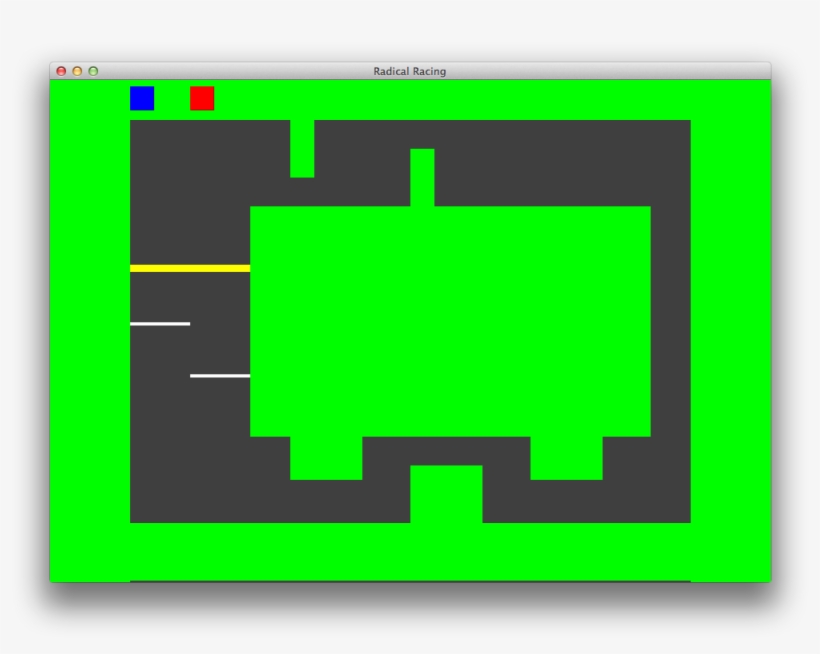
Task: Close the Radical Racing window
Action: (x=61, y=71)
